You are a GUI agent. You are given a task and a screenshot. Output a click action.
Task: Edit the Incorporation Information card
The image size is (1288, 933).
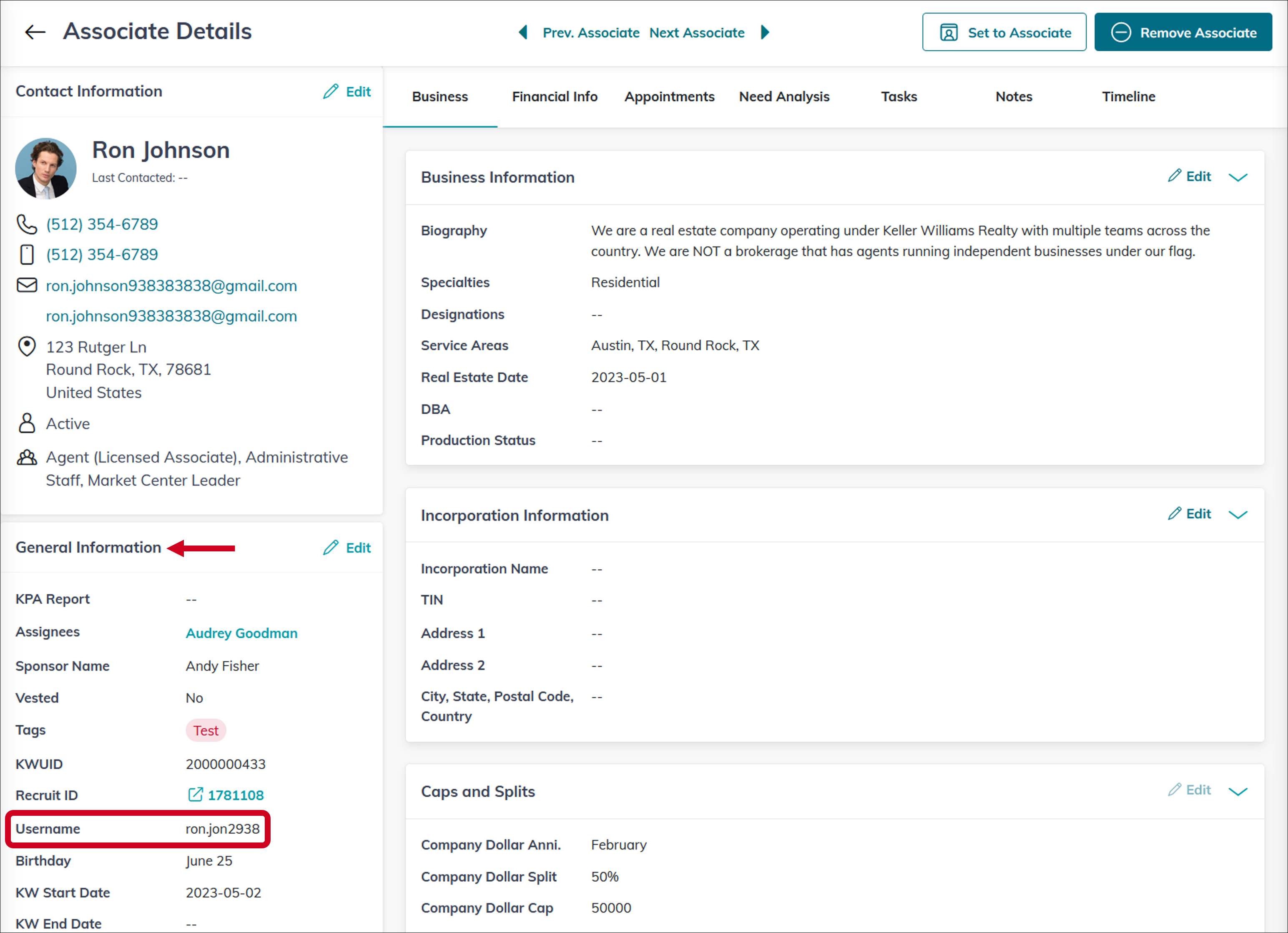click(1198, 514)
